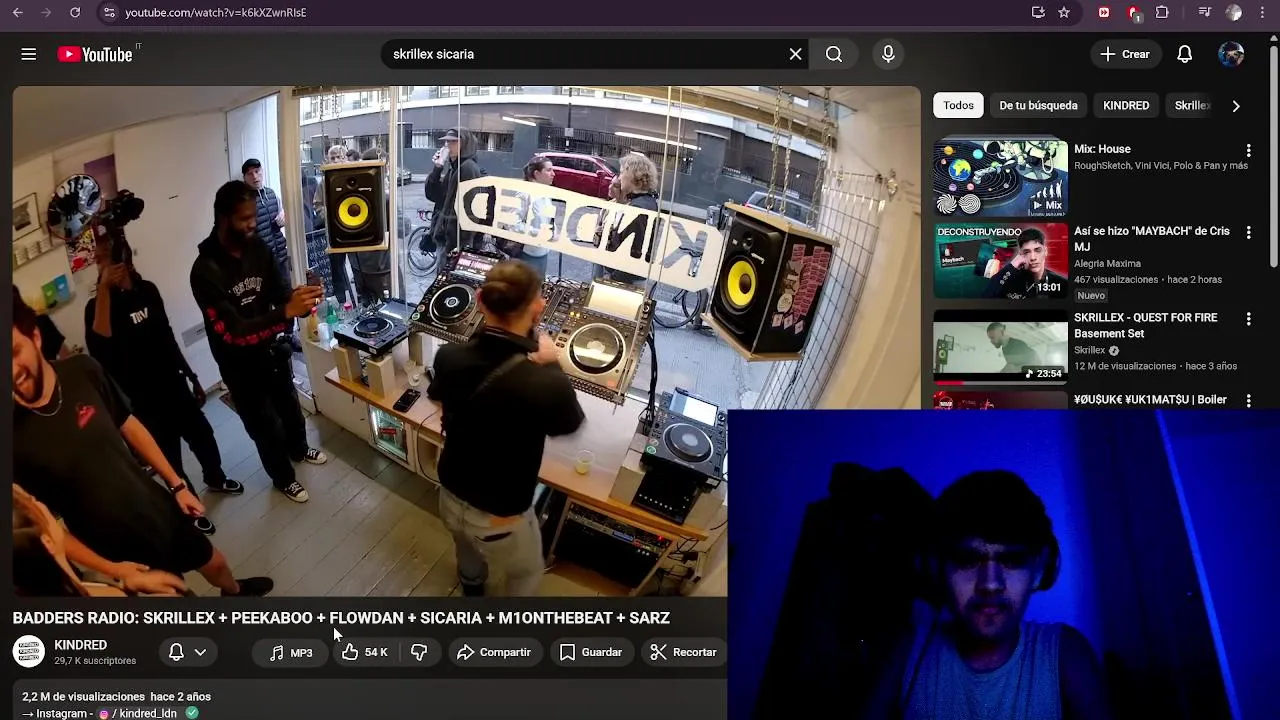Click the red extension icon with badge 1

click(1134, 13)
